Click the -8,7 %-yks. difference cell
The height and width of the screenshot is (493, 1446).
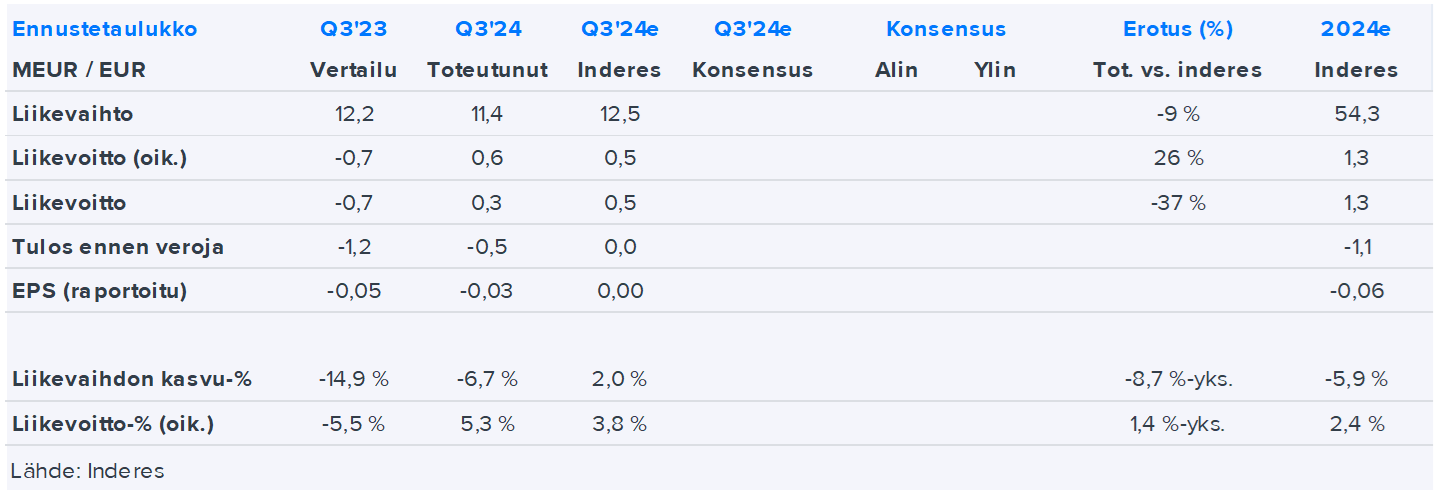[1177, 379]
